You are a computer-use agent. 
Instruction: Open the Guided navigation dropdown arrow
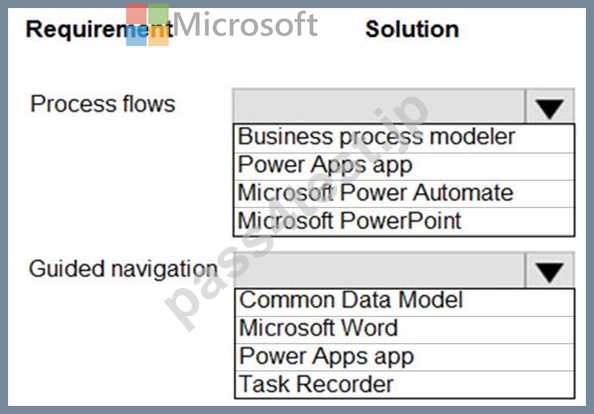click(550, 270)
